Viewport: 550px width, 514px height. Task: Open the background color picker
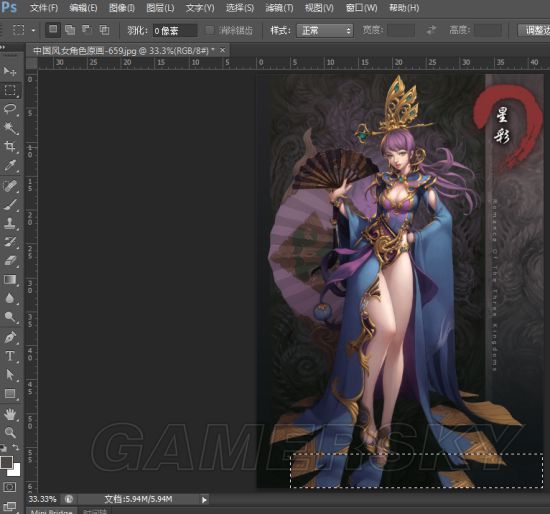15,471
